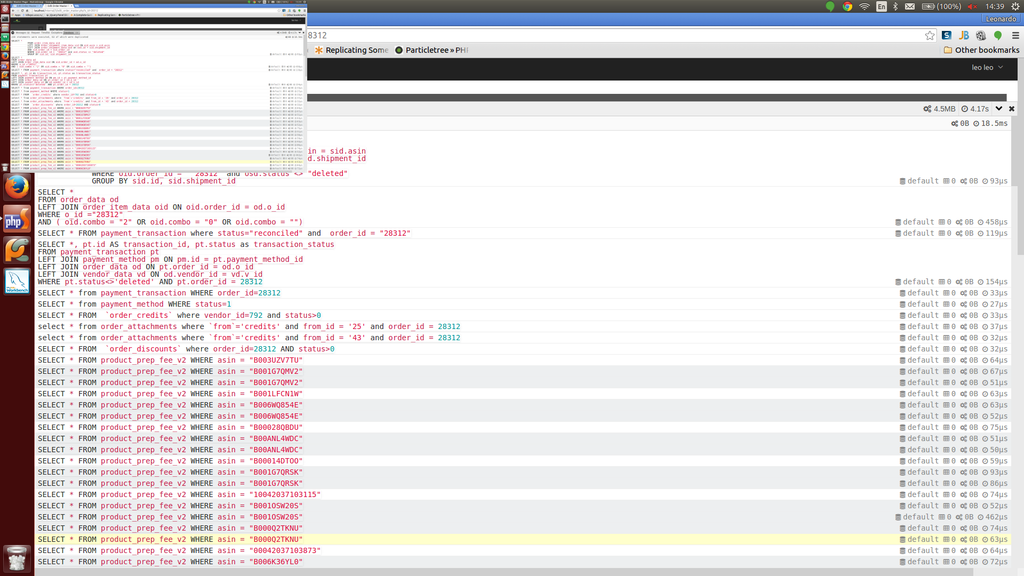The image size is (1024, 576).
Task: Open the Trash in the launcher
Action: 17,558
